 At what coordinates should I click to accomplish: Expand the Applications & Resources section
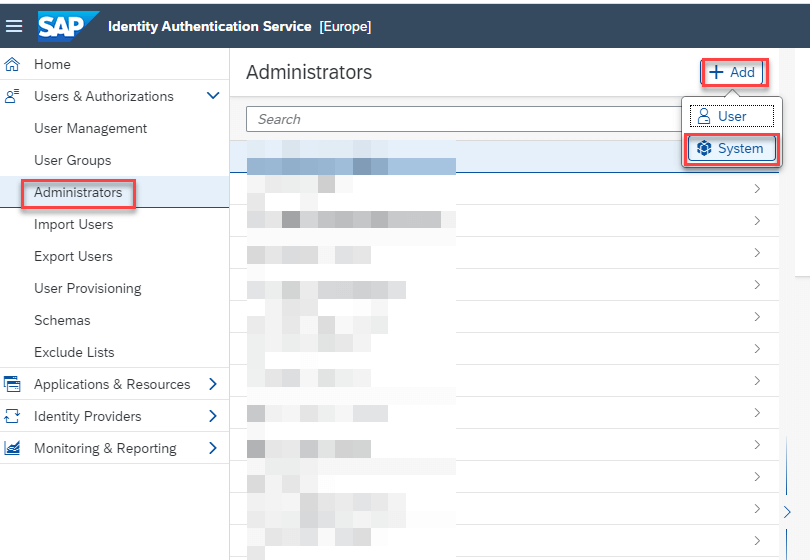(x=213, y=384)
